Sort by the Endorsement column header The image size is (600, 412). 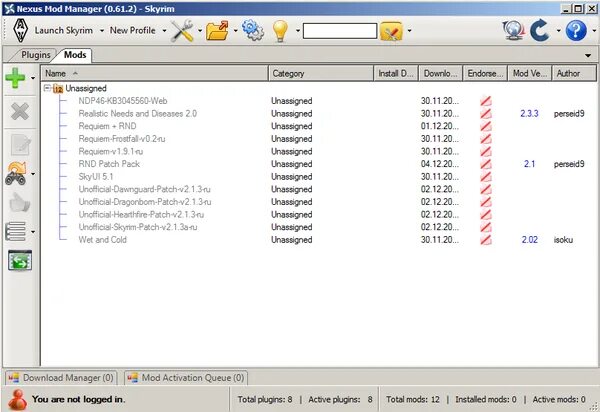485,73
